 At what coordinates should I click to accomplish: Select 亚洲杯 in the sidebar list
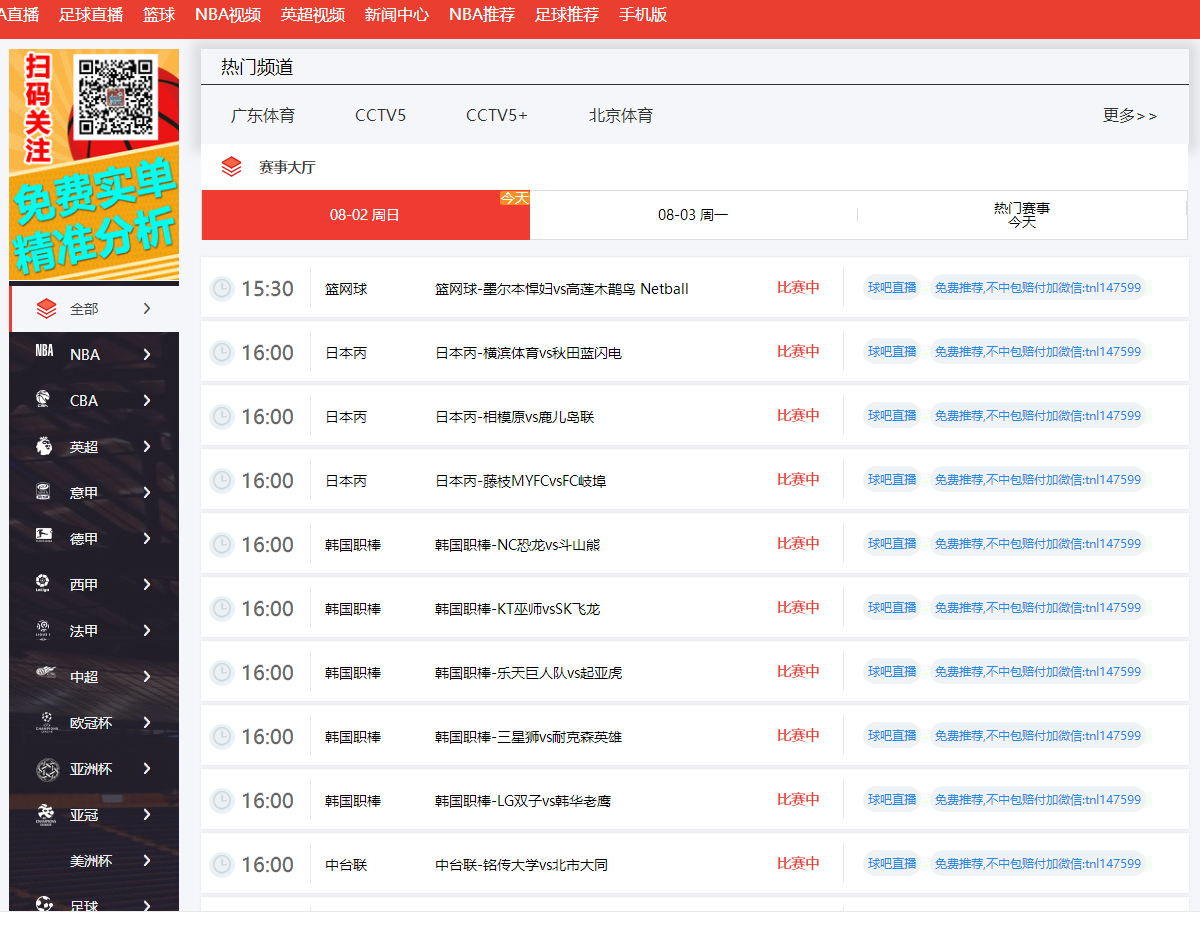click(x=91, y=769)
